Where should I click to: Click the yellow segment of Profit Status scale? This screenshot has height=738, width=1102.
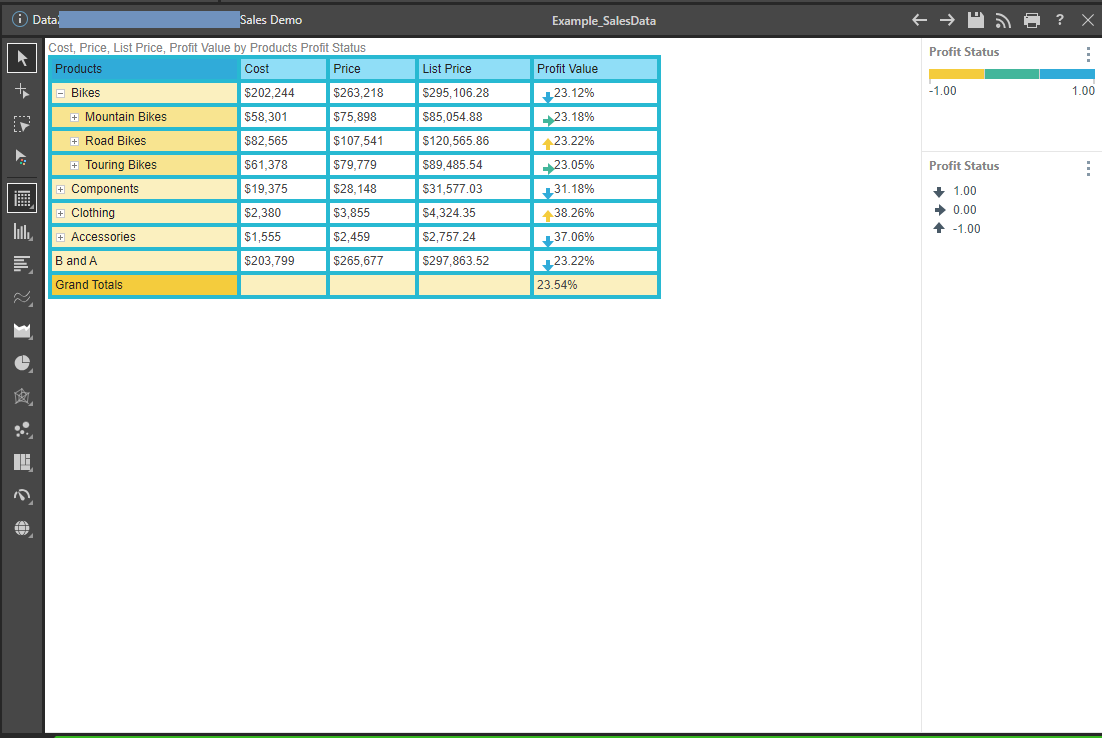(x=956, y=74)
